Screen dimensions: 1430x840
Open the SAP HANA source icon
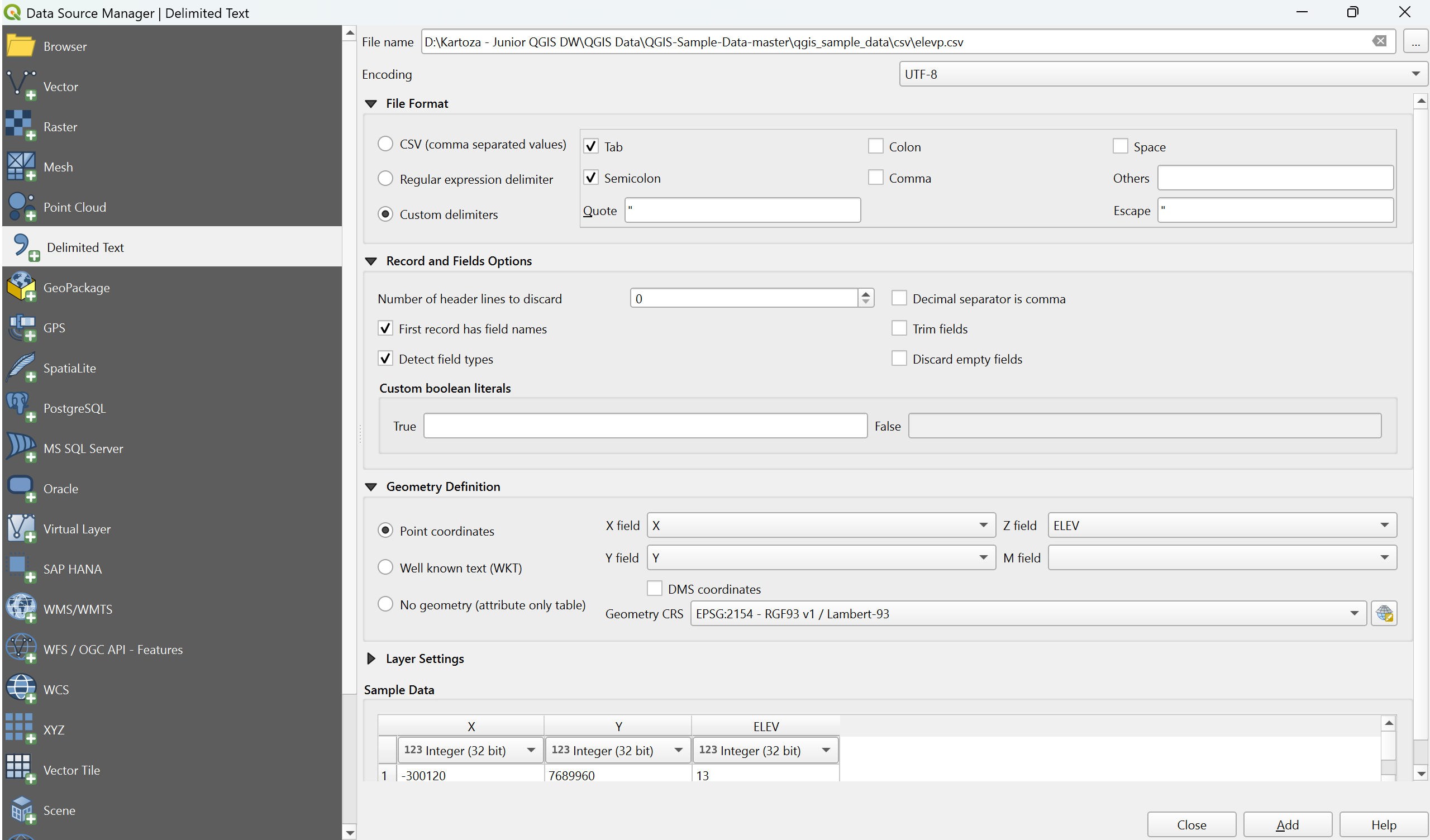21,569
